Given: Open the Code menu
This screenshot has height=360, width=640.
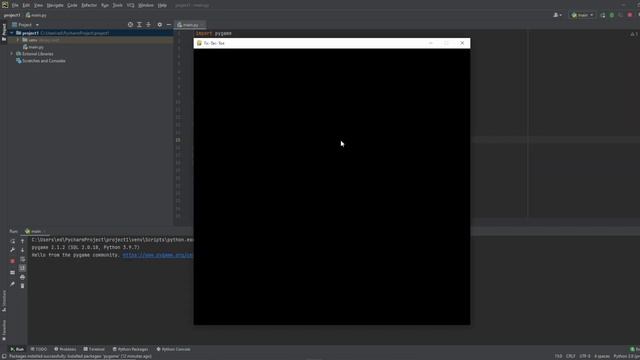Looking at the screenshot, I should (72, 5).
